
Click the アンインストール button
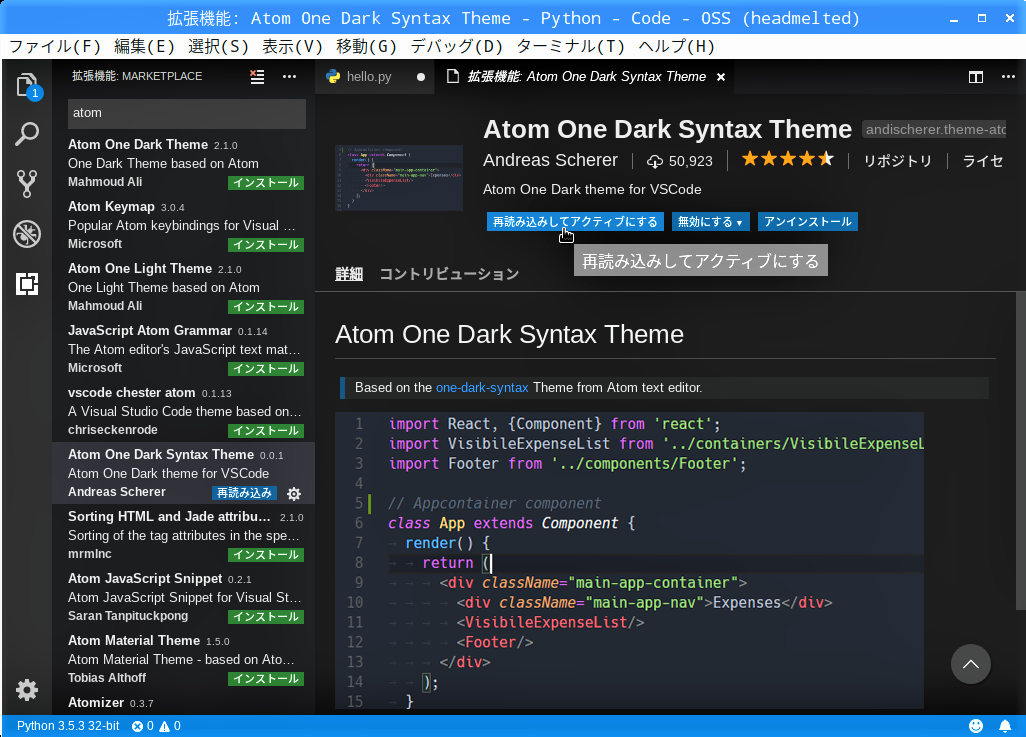click(807, 222)
